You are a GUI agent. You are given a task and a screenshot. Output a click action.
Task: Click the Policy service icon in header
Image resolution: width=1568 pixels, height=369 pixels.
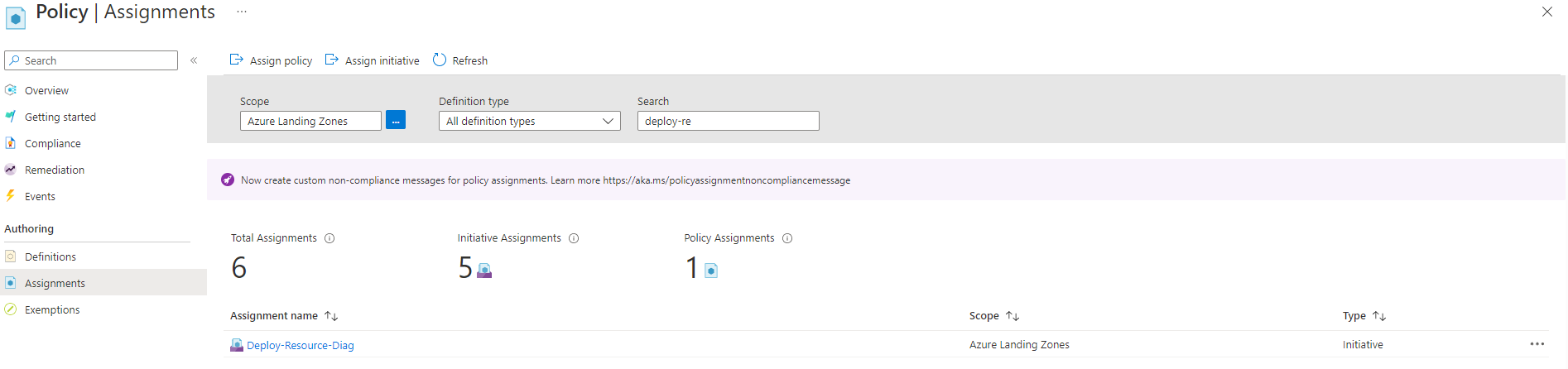coord(15,17)
